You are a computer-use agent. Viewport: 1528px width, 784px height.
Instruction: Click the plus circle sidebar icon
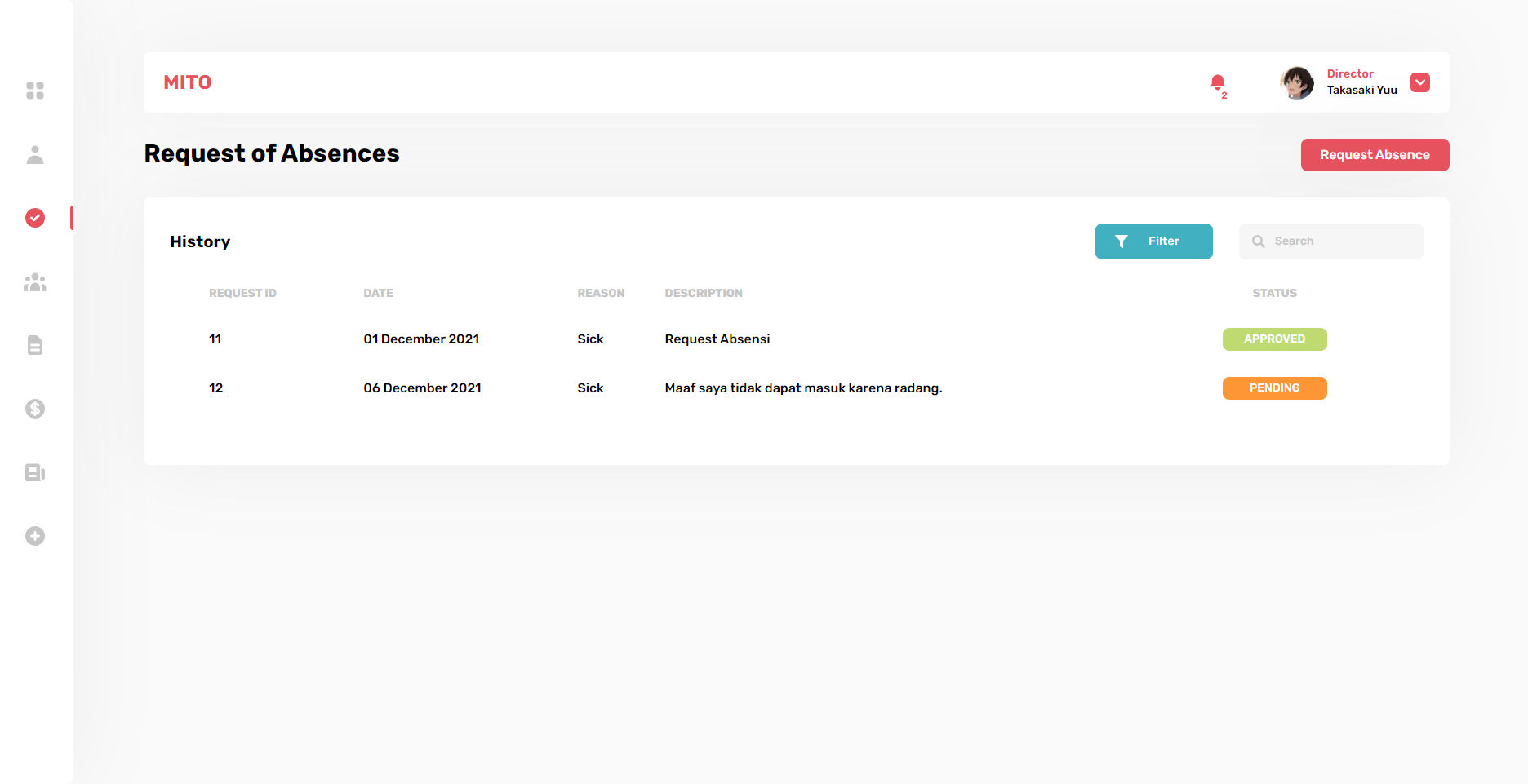click(x=35, y=536)
